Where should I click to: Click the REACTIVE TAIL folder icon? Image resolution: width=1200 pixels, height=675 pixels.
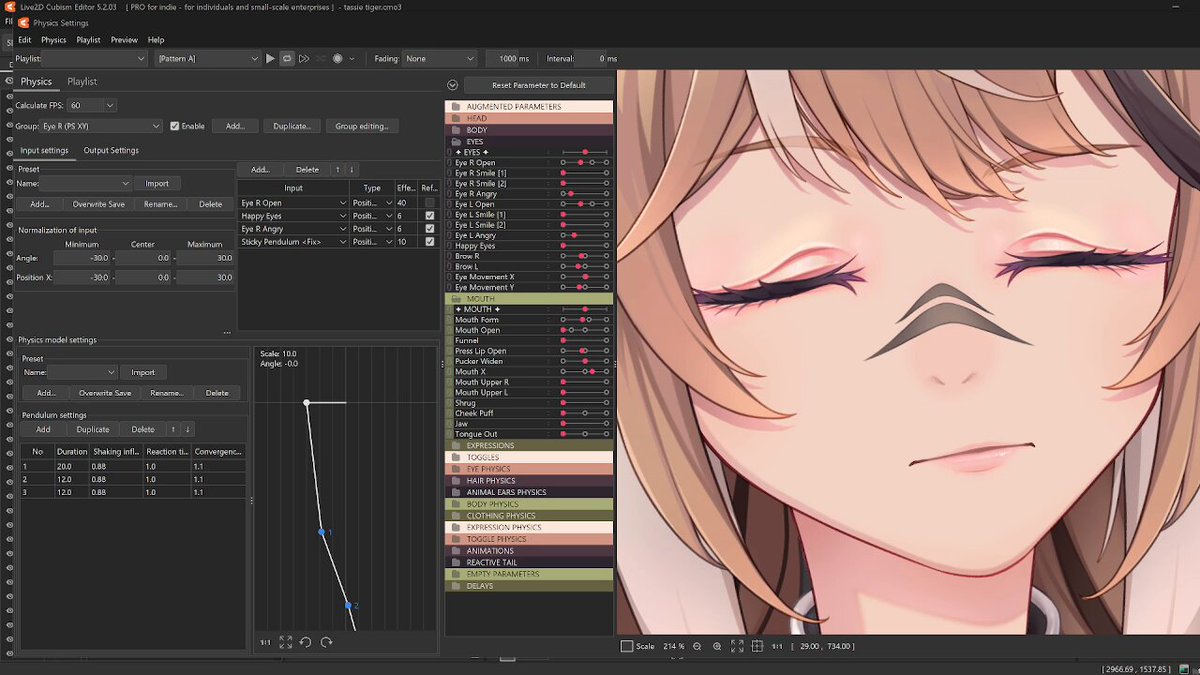[x=455, y=563]
